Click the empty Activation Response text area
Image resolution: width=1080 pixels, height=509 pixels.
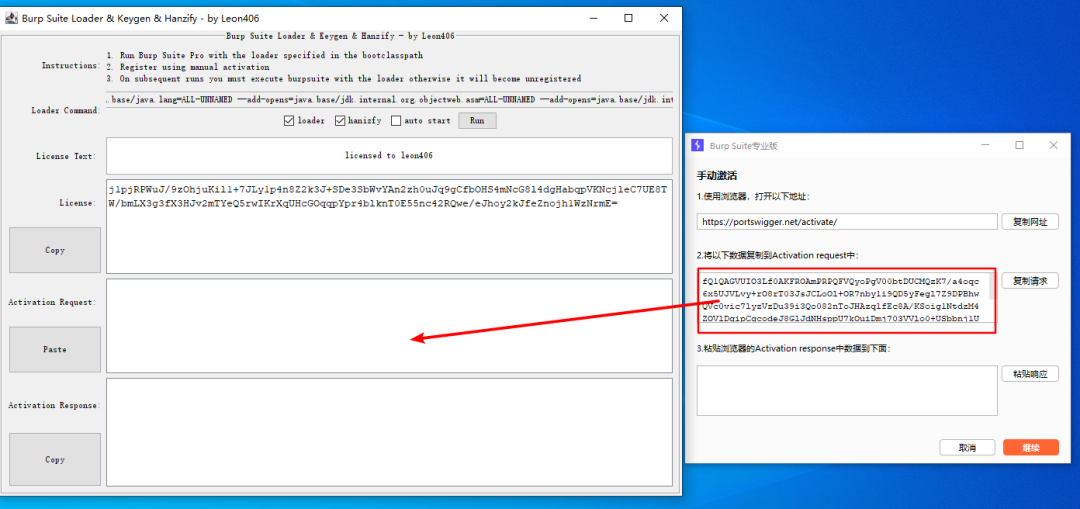(x=389, y=432)
